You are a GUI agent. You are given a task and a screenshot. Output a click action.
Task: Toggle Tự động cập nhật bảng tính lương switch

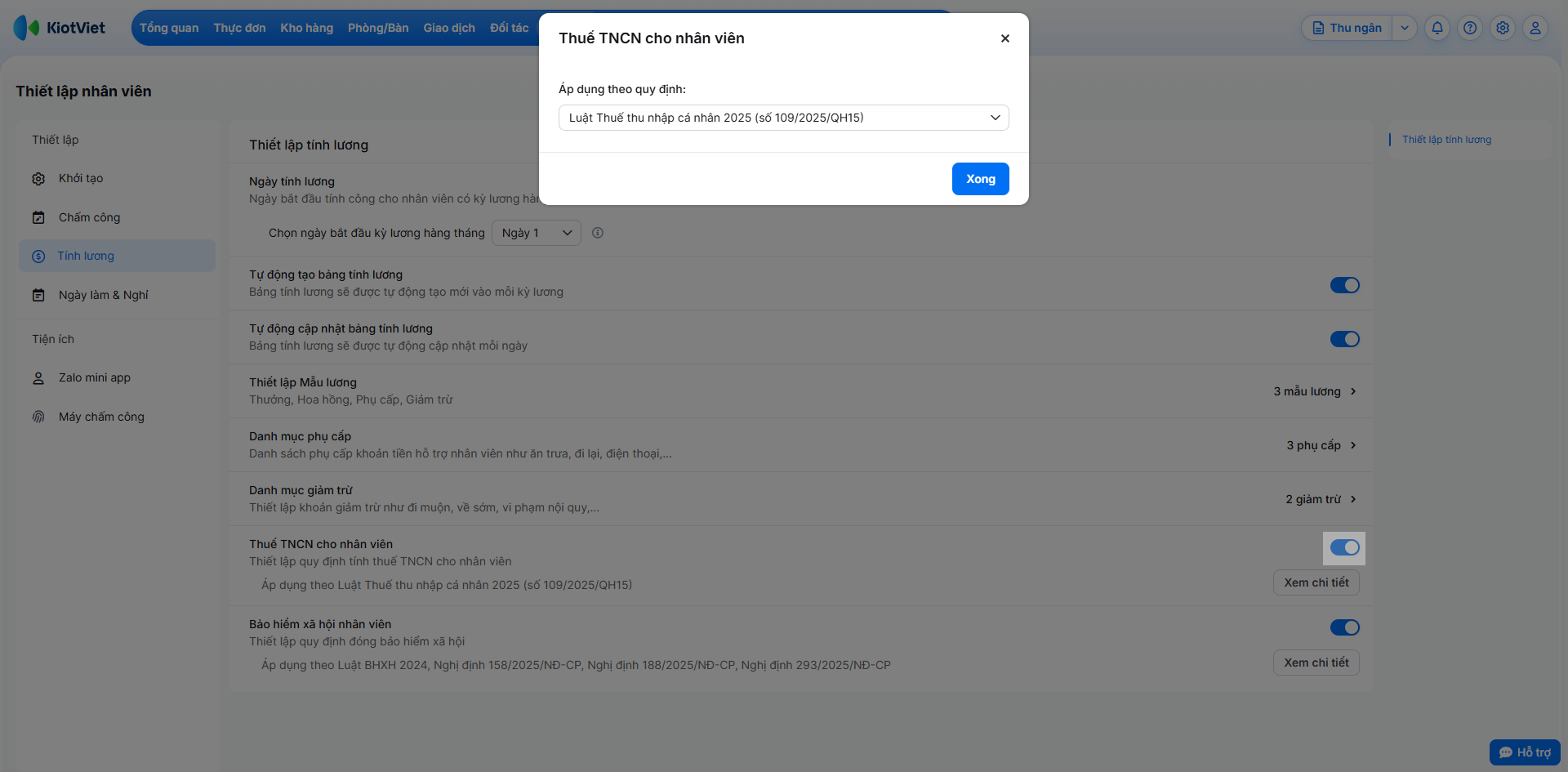click(1345, 339)
